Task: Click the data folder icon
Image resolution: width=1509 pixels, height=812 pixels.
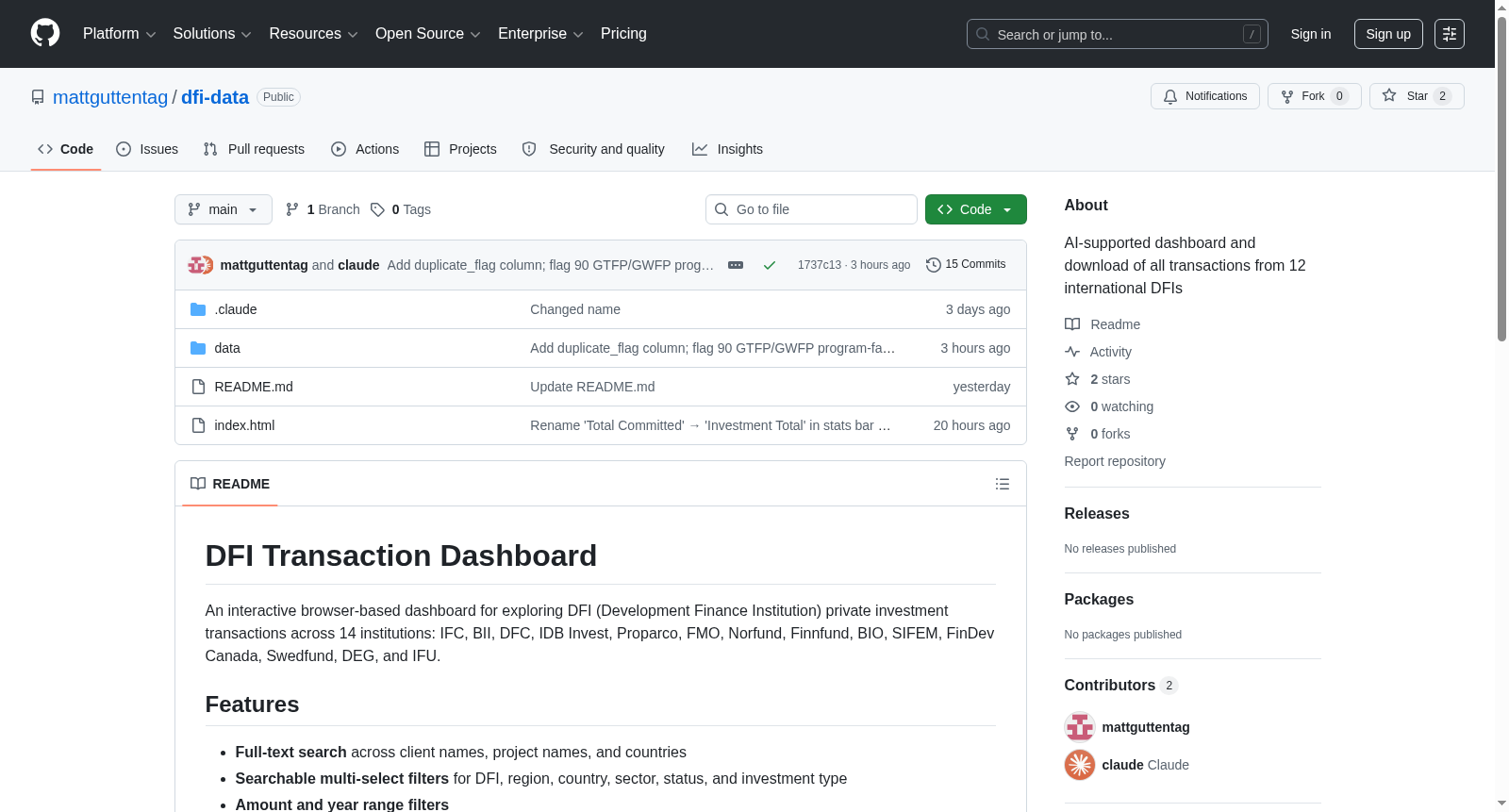Action: [x=198, y=348]
